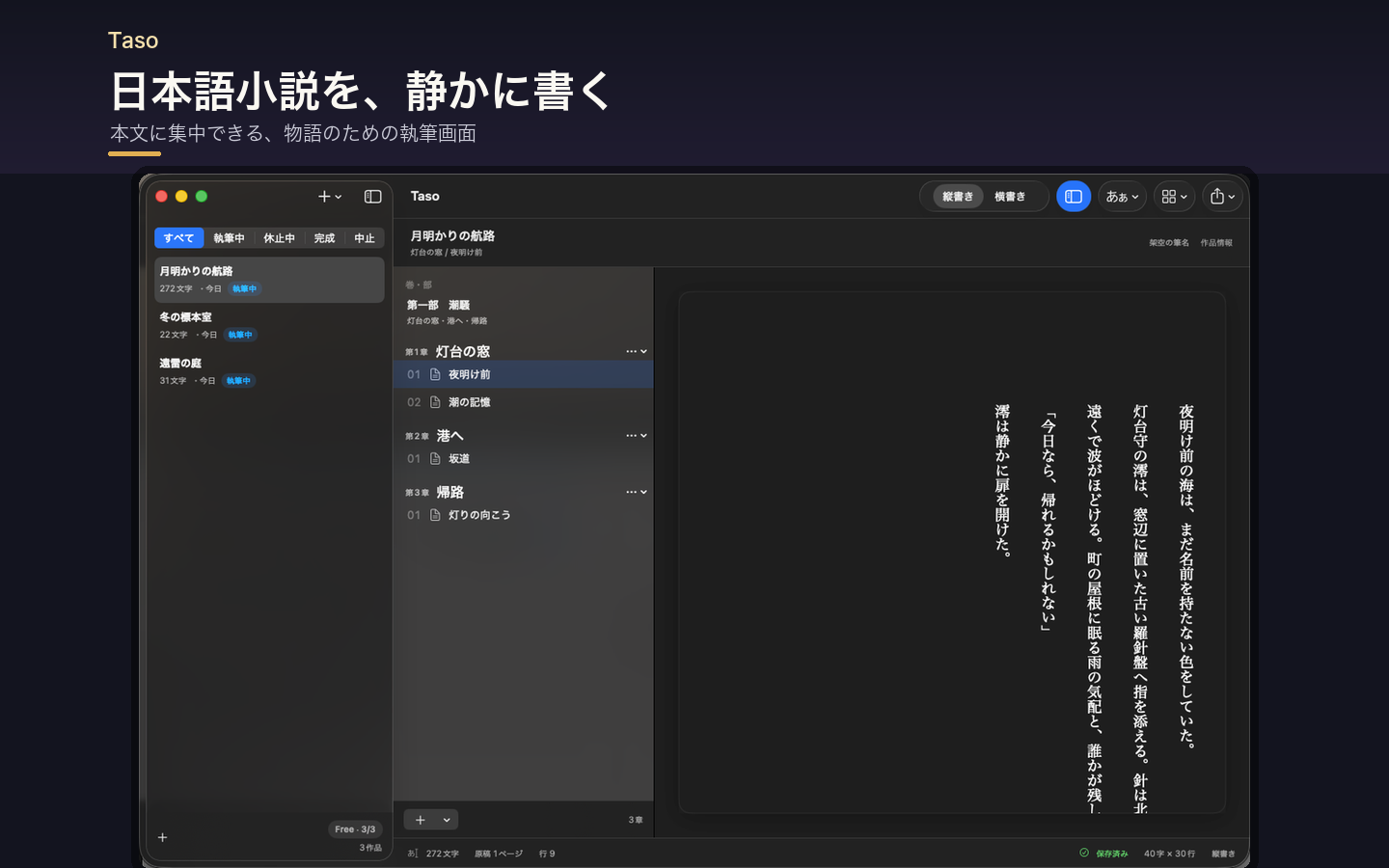Click the plus icon at library bottom
The width and height of the screenshot is (1389, 868).
[163, 837]
